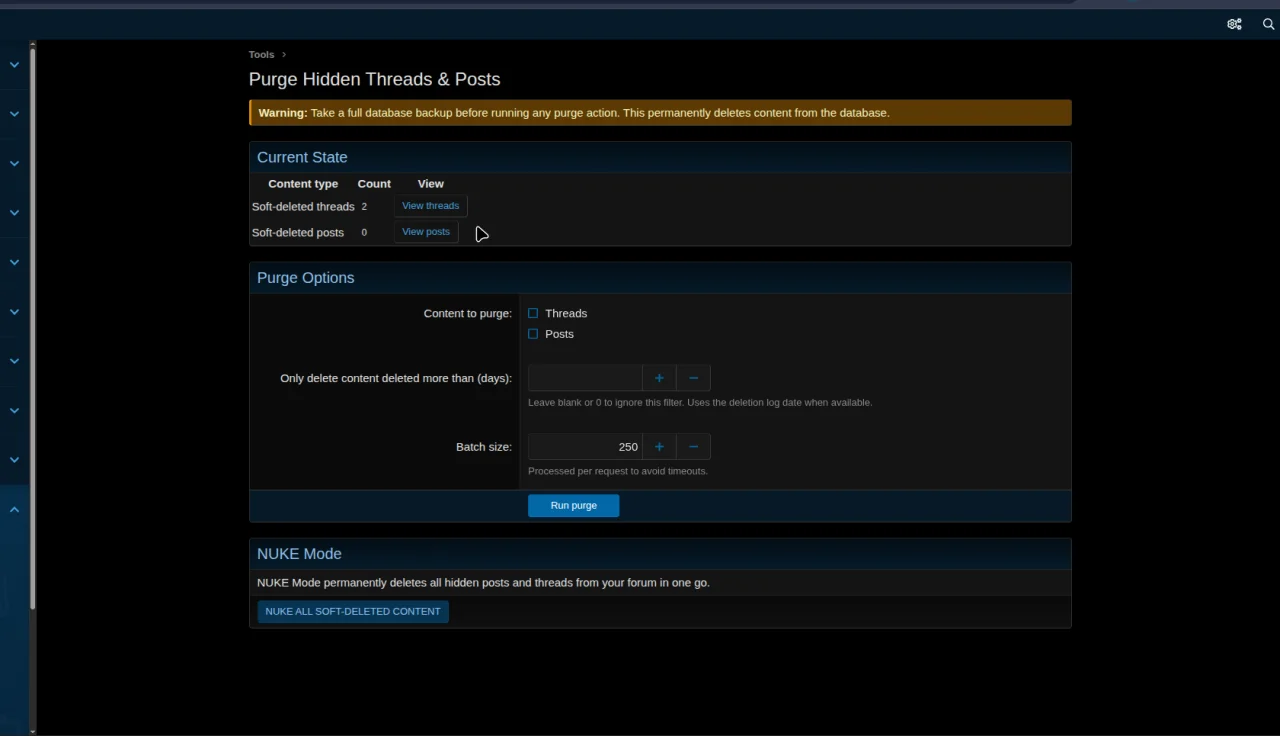Screen dimensions: 1280x736
Task: Focus the days filter input field
Action: (585, 378)
